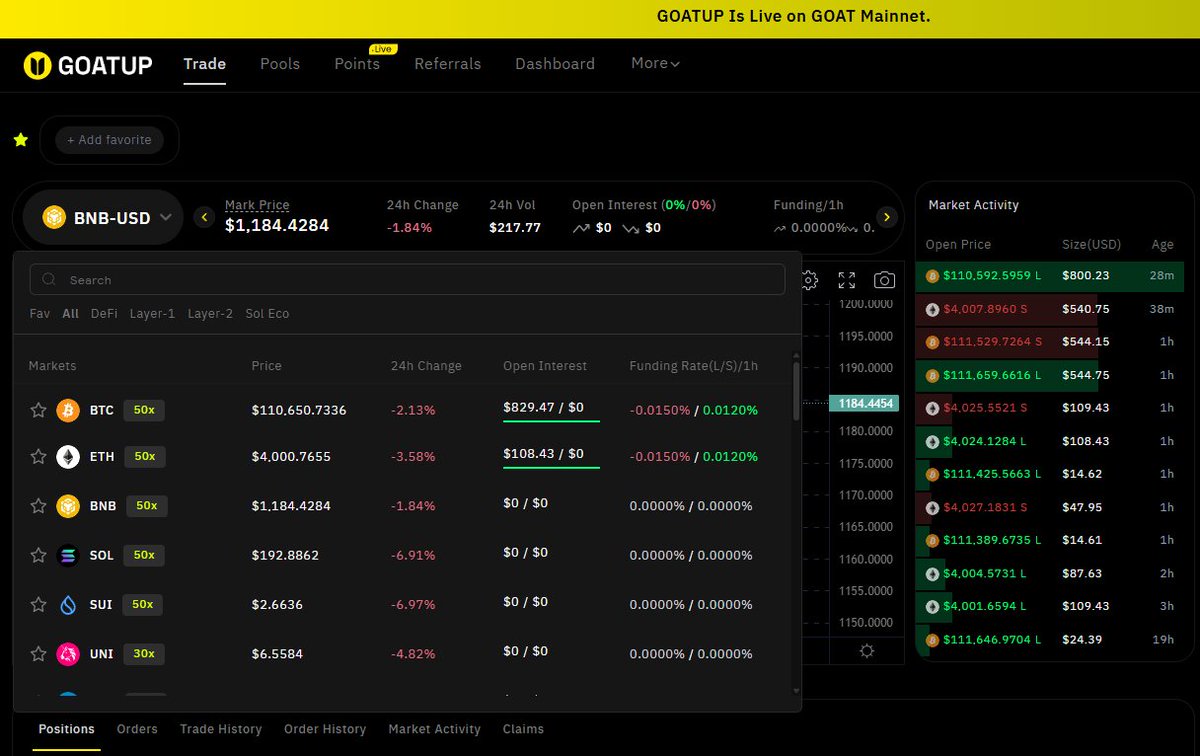Open price axis settings gear icon
The image size is (1200, 756).
pyautogui.click(x=866, y=651)
